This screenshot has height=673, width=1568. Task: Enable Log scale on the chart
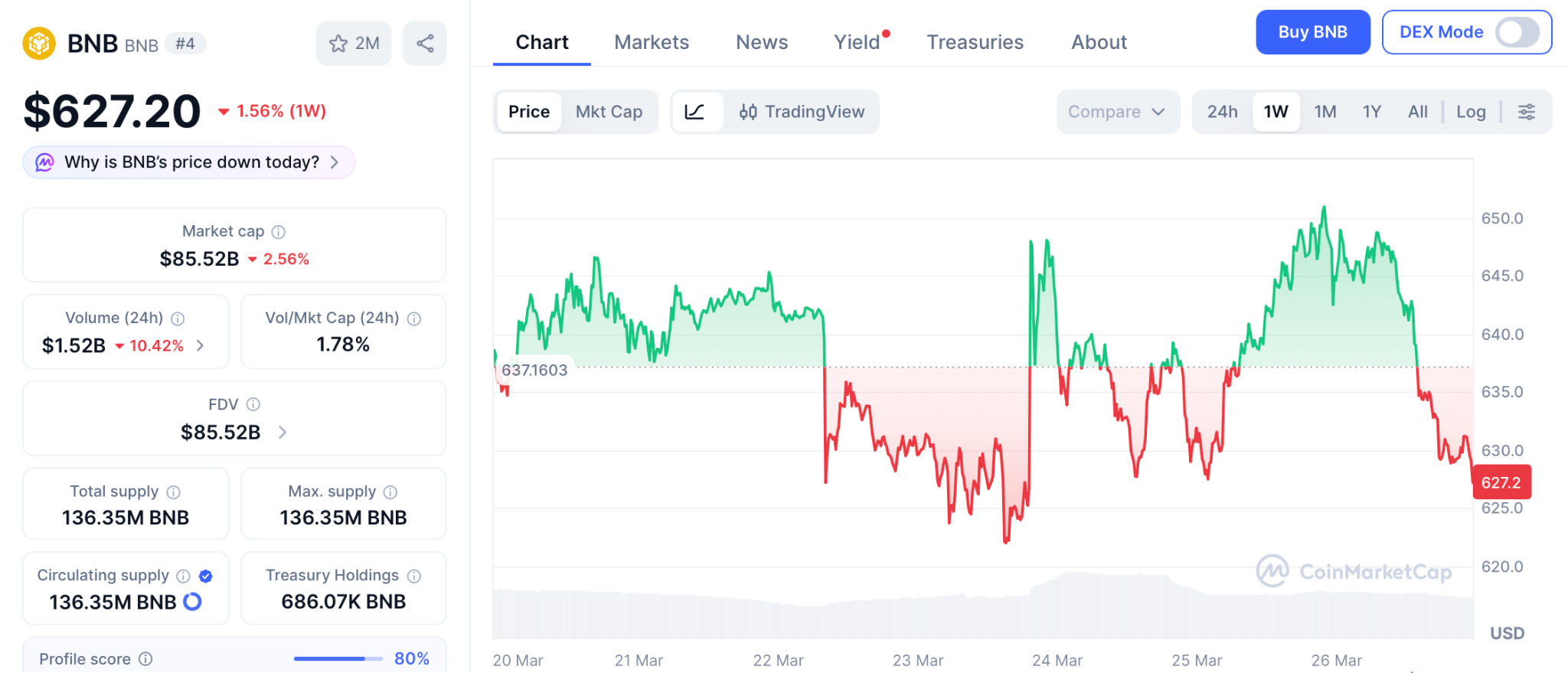click(x=1471, y=112)
